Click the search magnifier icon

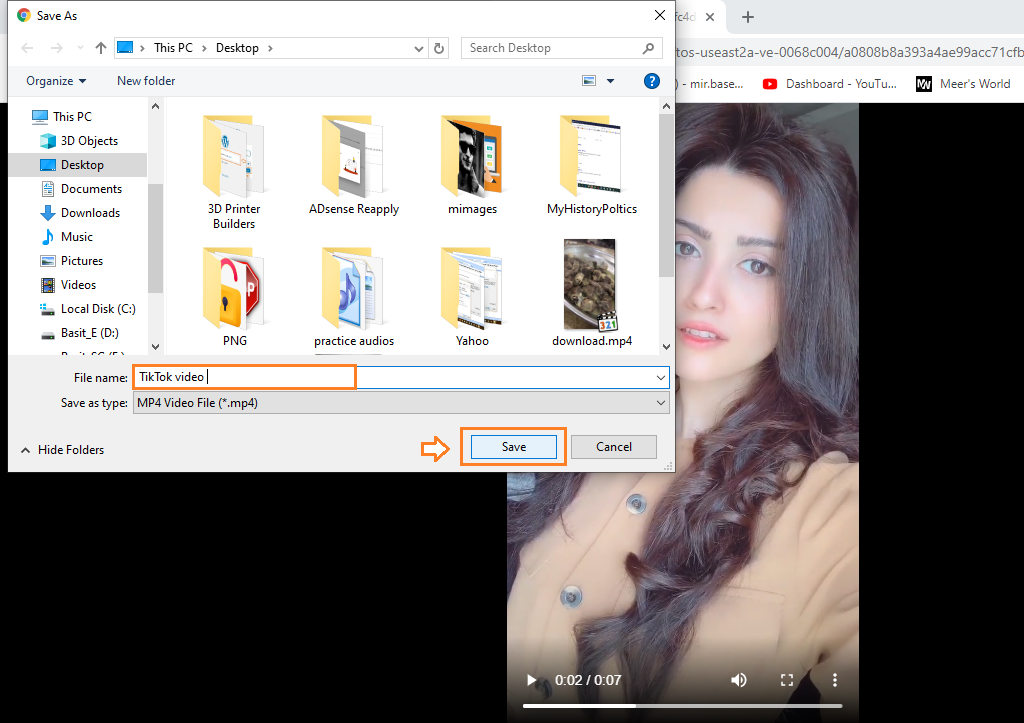click(x=648, y=48)
